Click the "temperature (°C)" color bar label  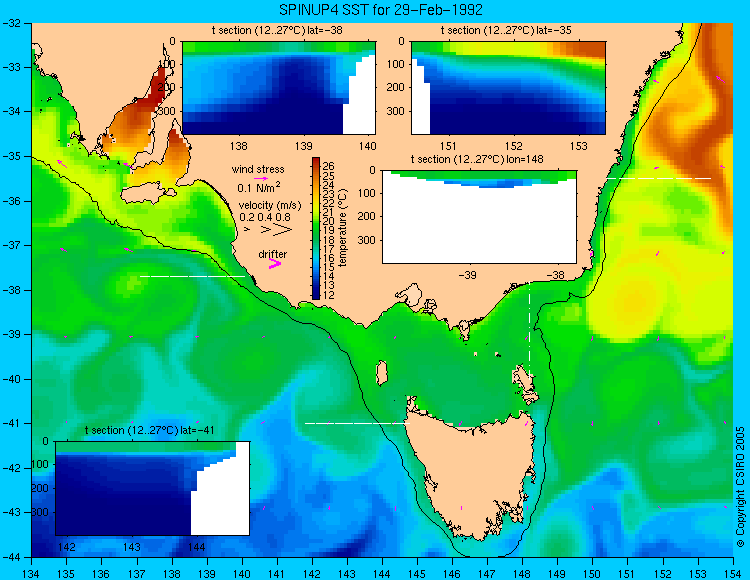click(343, 228)
